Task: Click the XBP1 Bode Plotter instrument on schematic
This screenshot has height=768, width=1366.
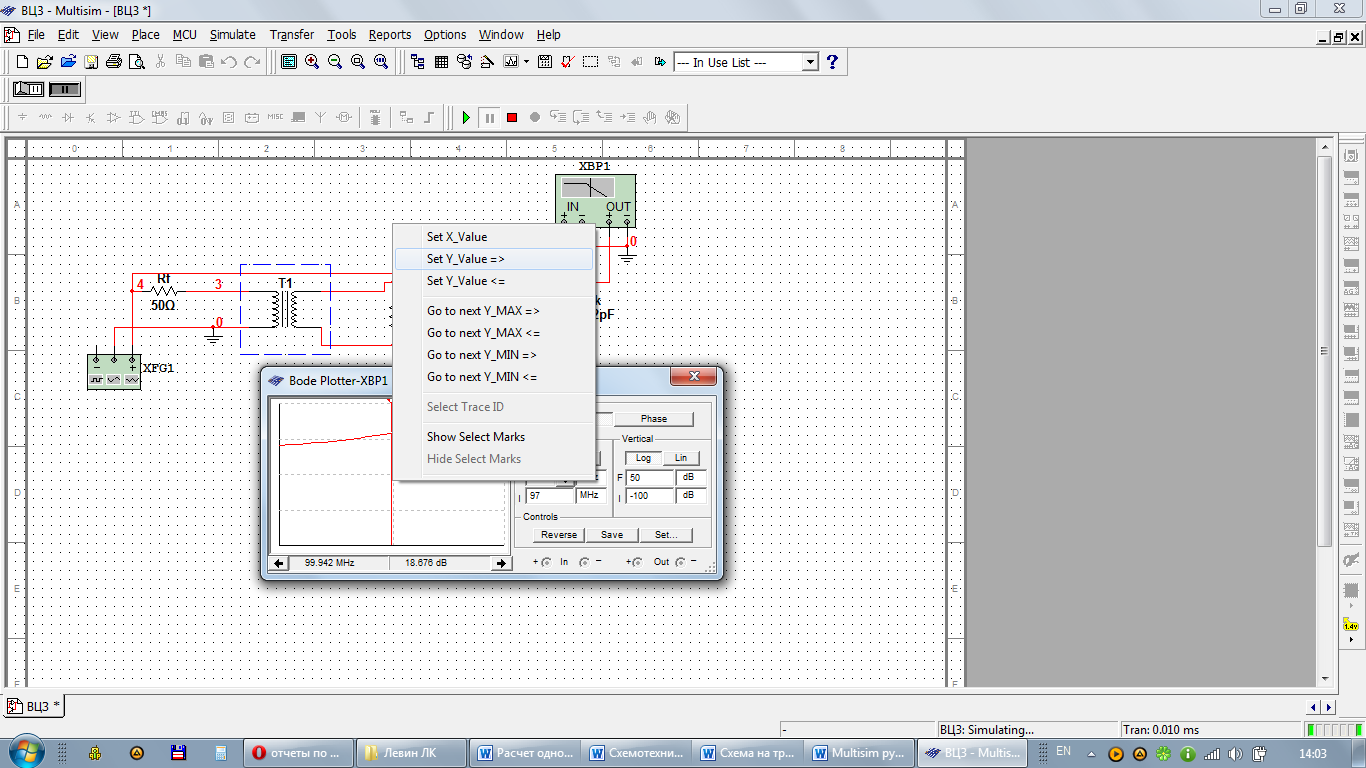Action: tap(596, 200)
